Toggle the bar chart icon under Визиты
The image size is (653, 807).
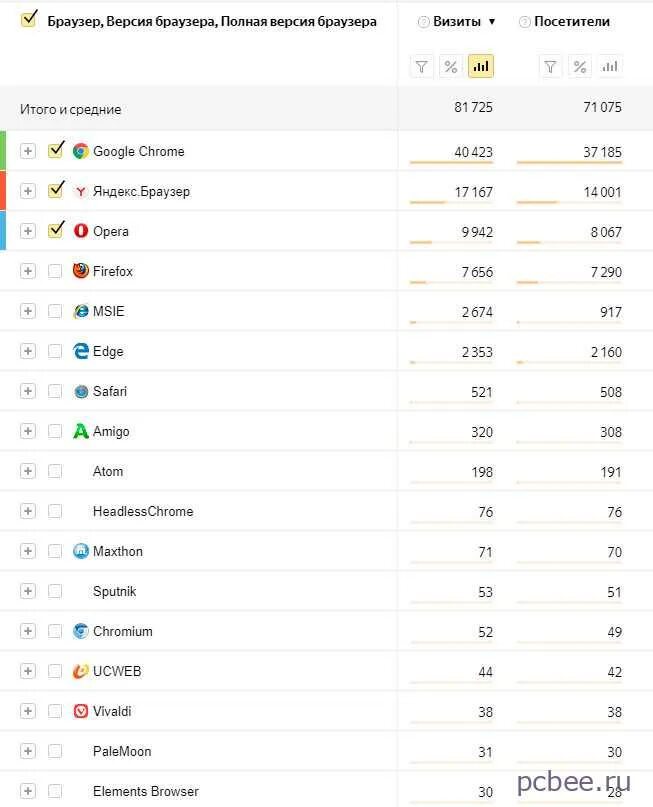481,67
